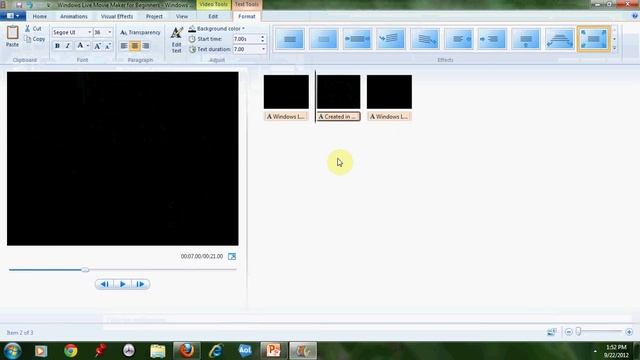This screenshot has height=360, width=640.
Task: Click the Start time field
Action: pos(246,39)
